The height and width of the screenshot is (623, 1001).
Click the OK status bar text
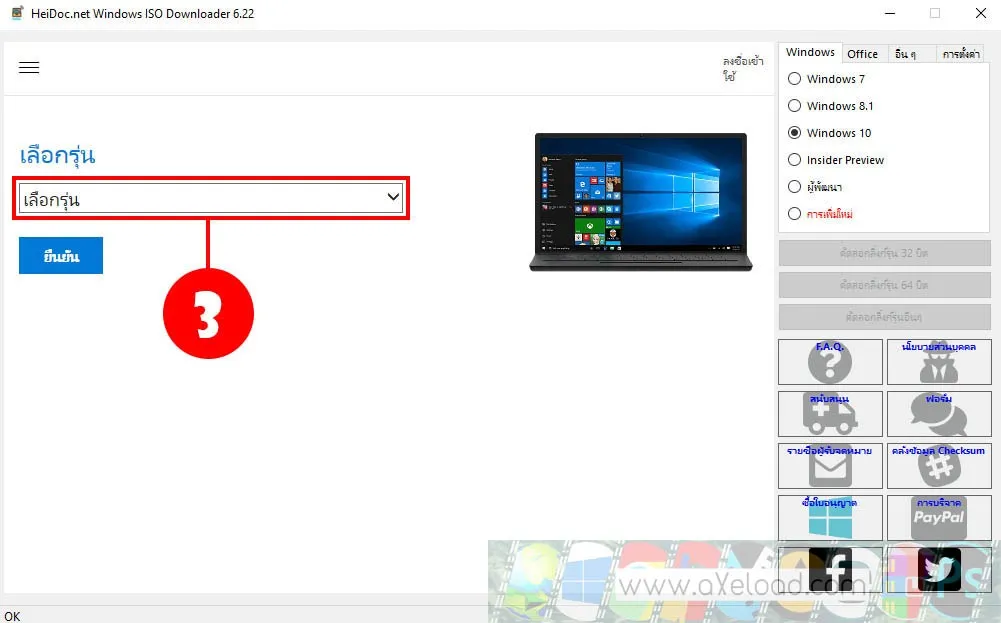click(12, 616)
